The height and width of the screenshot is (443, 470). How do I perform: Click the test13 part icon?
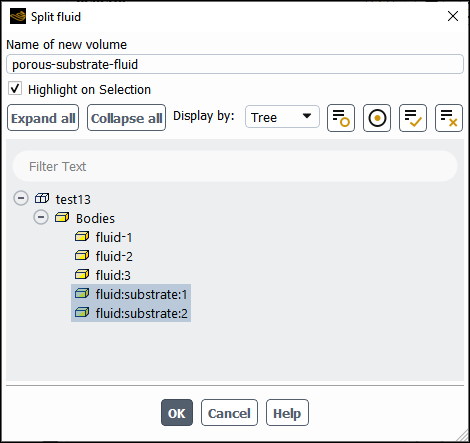coord(42,199)
